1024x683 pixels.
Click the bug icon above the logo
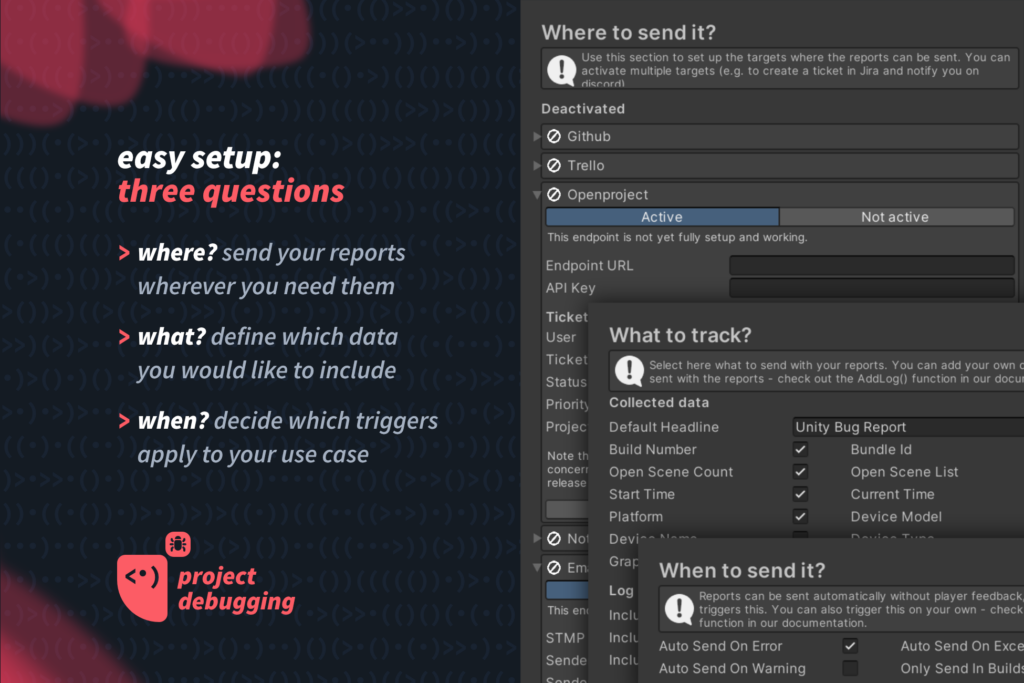pos(178,545)
